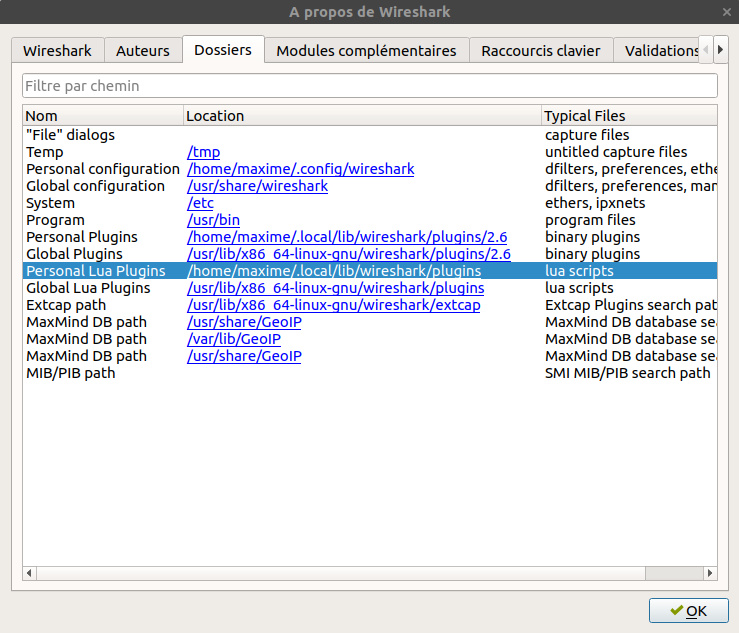Click the horizontal scrollbar right arrow
The height and width of the screenshot is (633, 739).
coord(710,573)
